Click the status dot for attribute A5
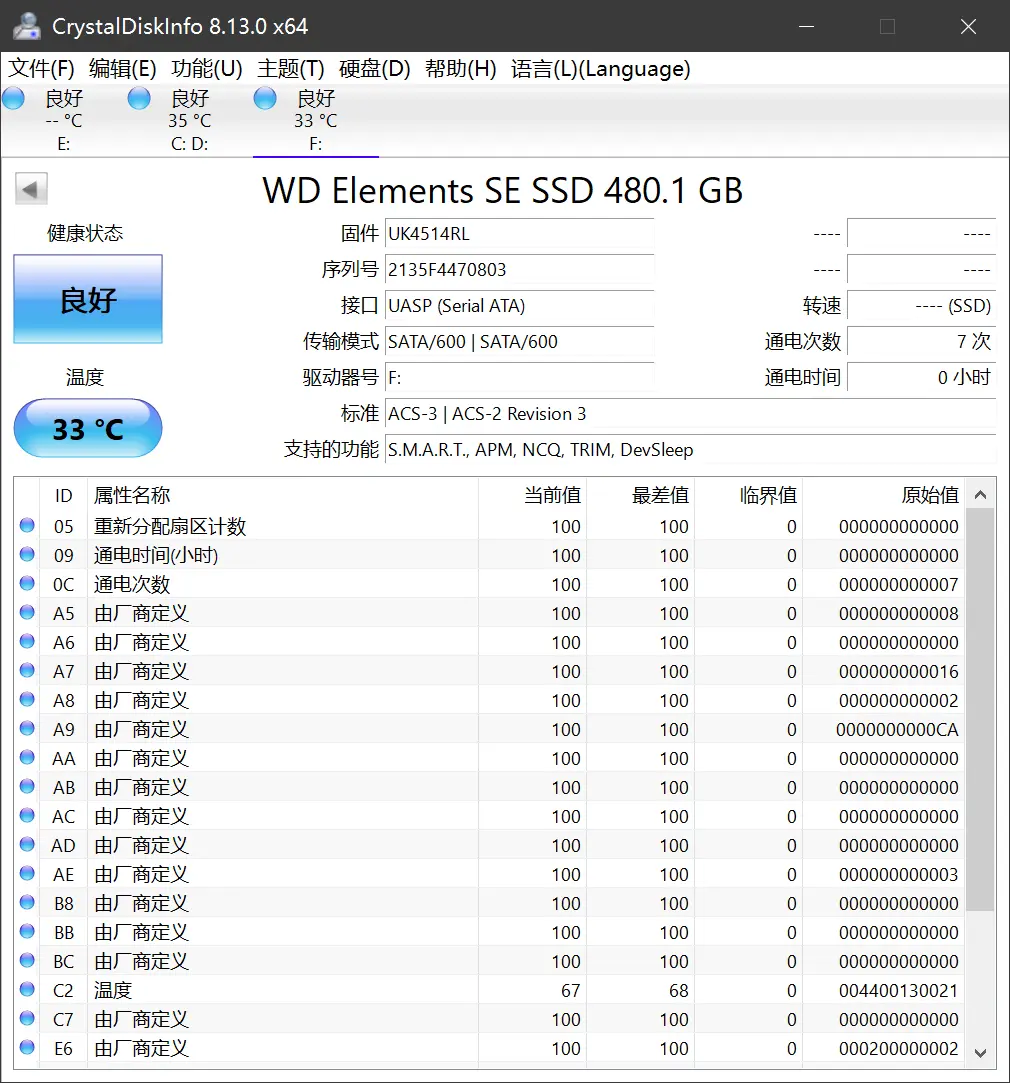This screenshot has width=1010, height=1083. [27, 613]
